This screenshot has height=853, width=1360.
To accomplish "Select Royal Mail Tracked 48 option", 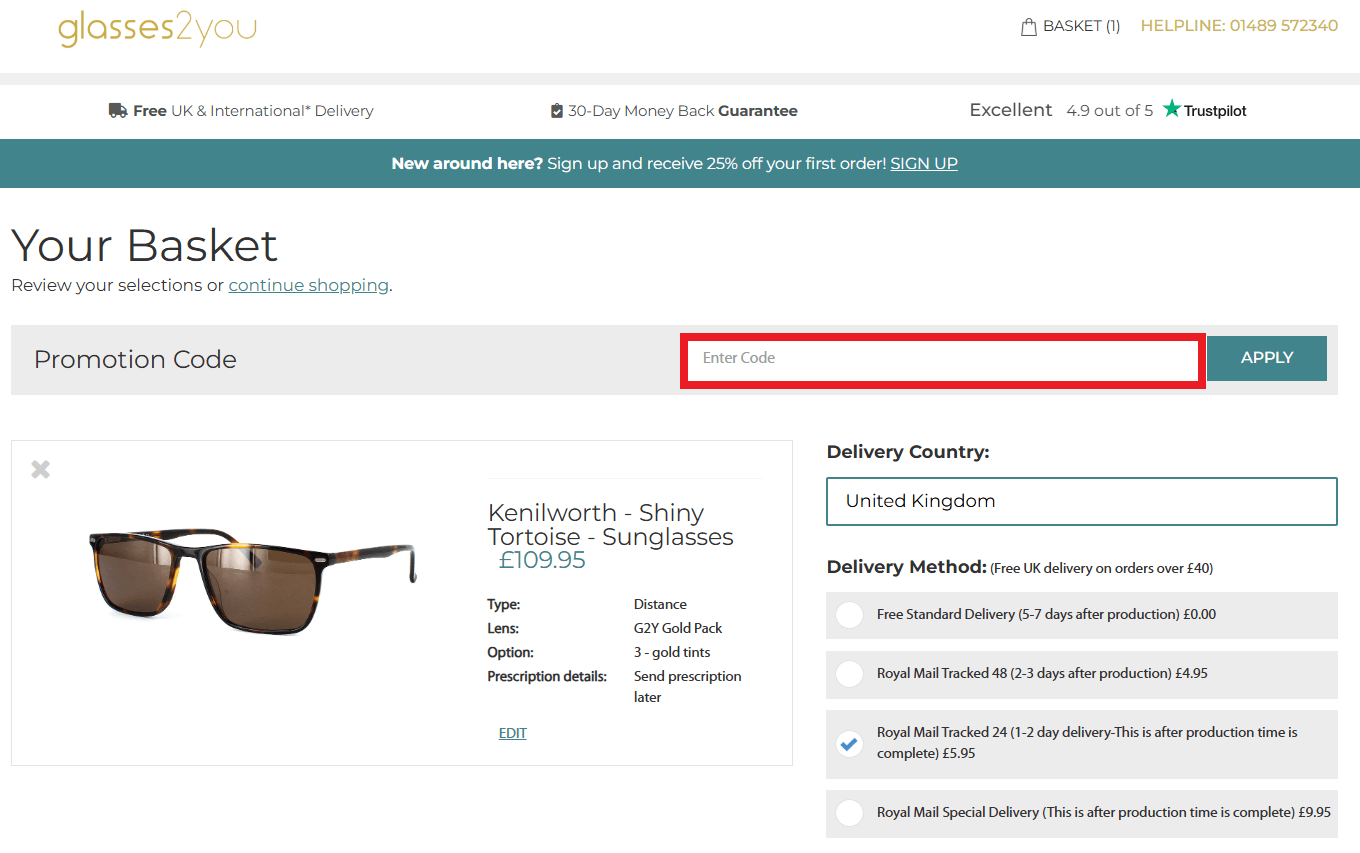I will coord(1082,674).
